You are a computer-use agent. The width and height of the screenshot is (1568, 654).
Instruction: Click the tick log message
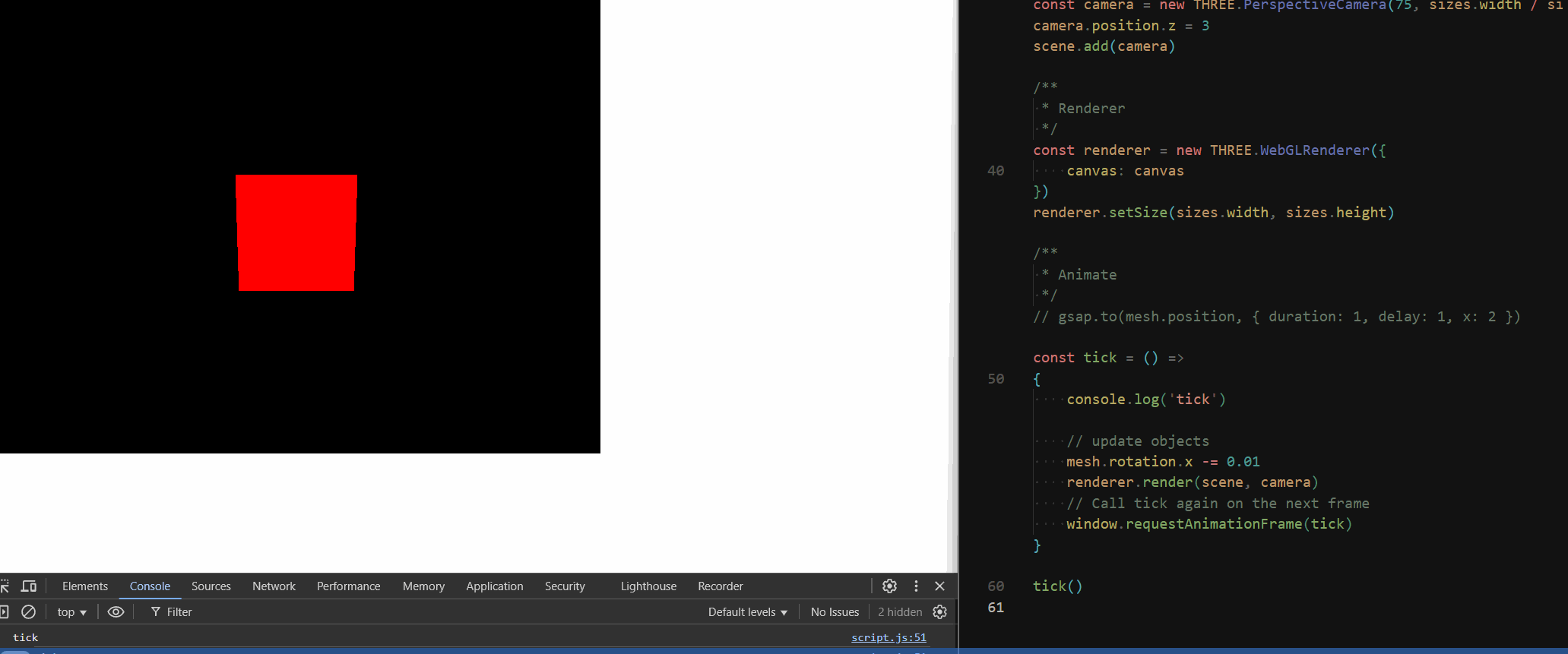25,637
